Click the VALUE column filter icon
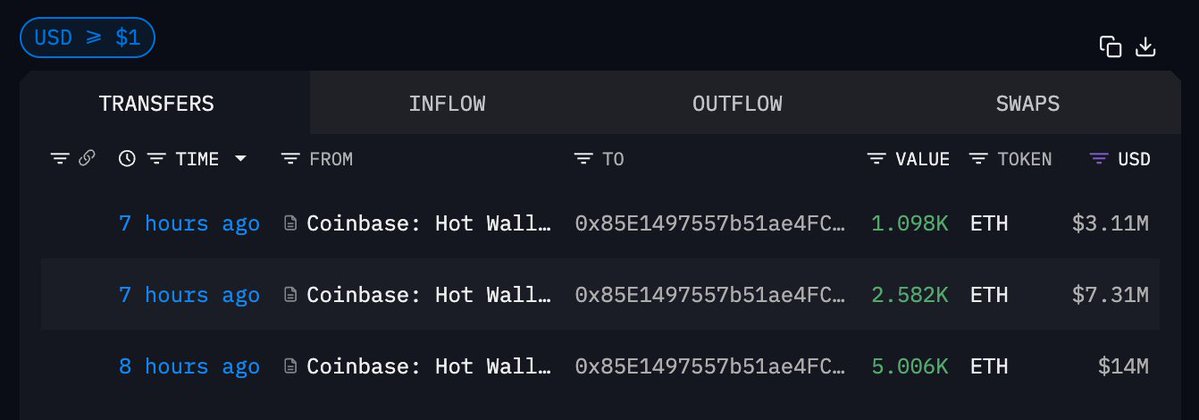The width and height of the screenshot is (1199, 420). pyautogui.click(x=877, y=159)
